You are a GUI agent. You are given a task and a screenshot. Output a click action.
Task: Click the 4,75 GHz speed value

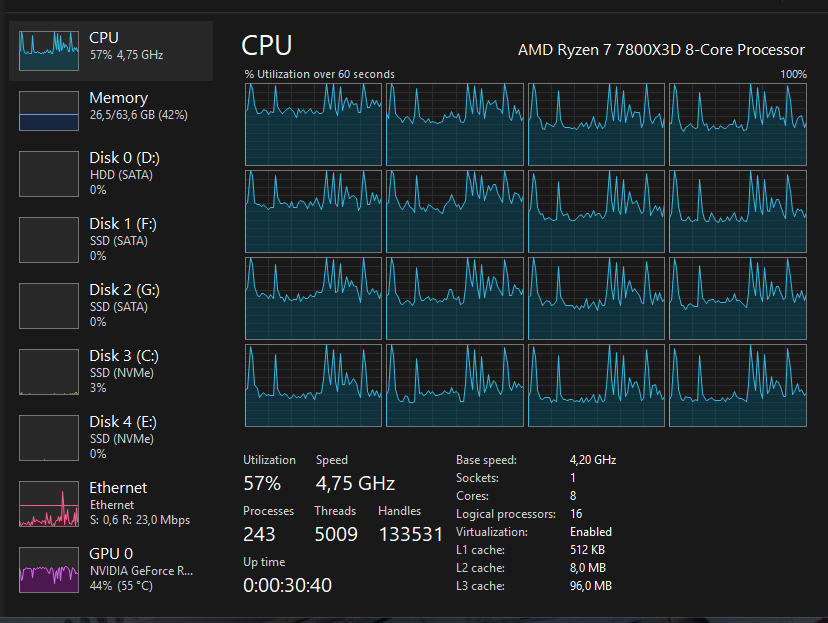click(x=355, y=484)
